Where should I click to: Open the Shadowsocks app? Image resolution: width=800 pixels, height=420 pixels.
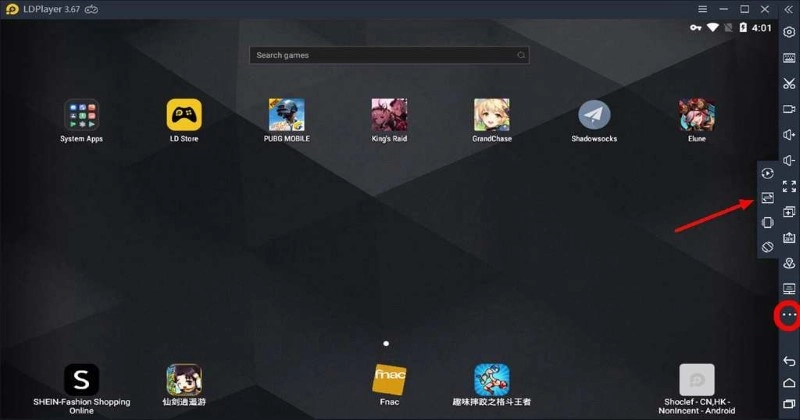[x=594, y=115]
